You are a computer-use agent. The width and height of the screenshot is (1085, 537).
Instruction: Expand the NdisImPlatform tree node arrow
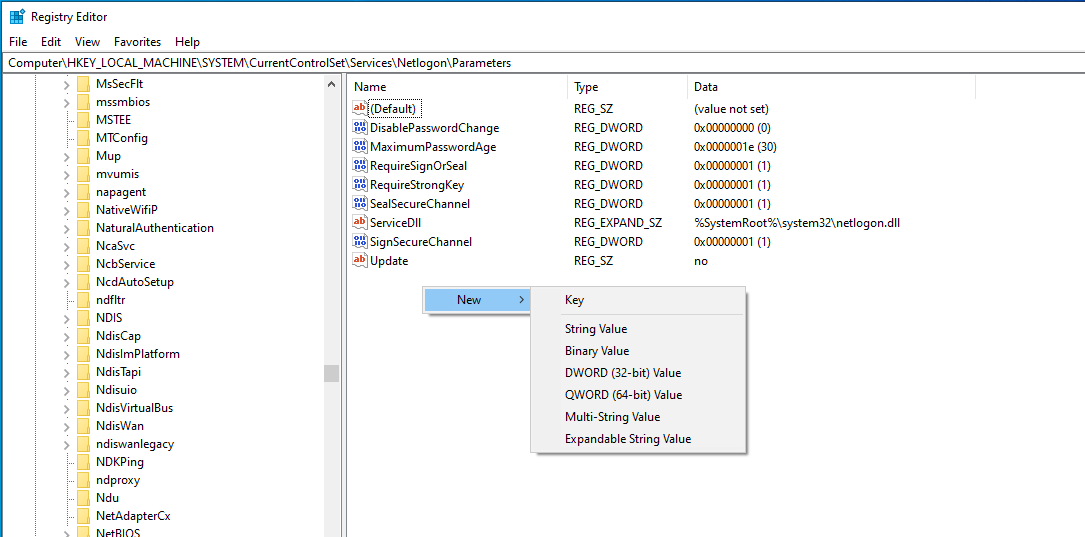(66, 354)
